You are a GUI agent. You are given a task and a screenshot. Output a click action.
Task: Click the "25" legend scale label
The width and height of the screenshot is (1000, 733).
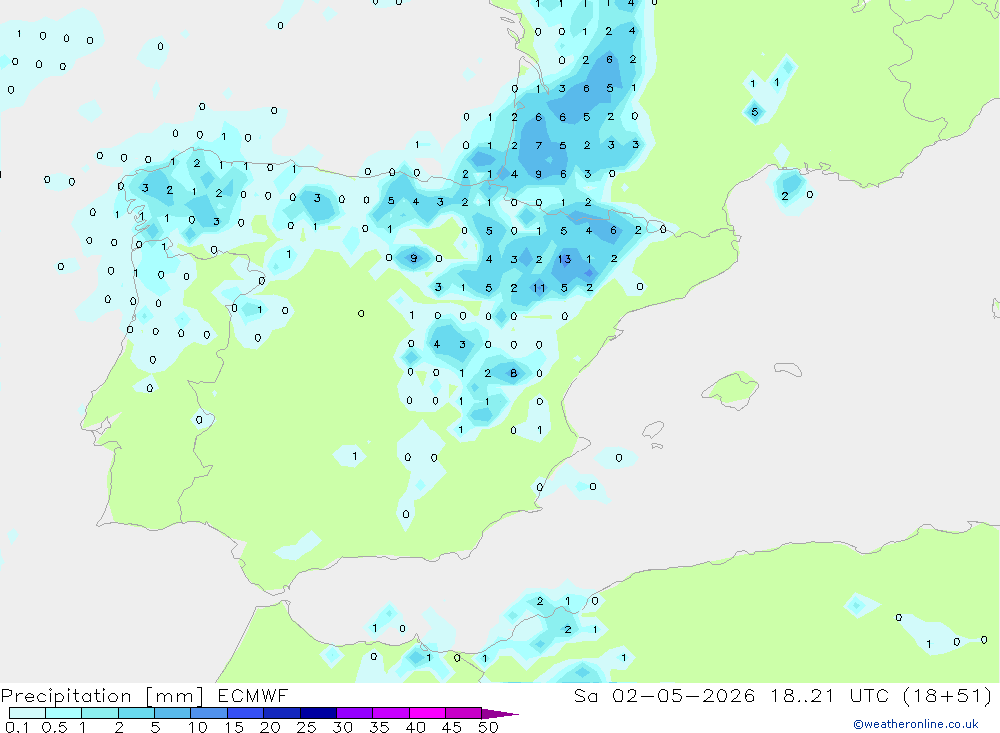[x=306, y=727]
